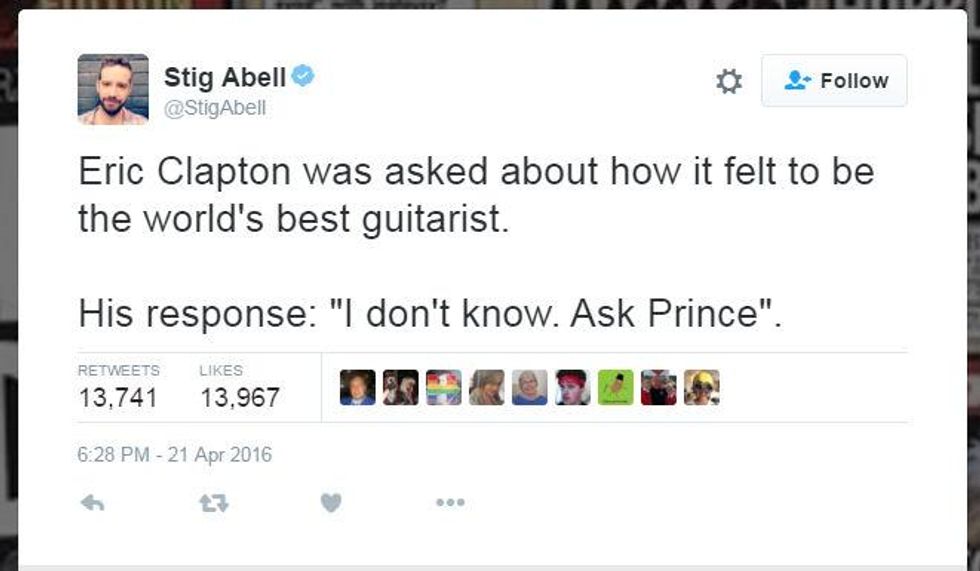The width and height of the screenshot is (980, 571).
Task: Follow Stig Abell
Action: pyautogui.click(x=834, y=81)
